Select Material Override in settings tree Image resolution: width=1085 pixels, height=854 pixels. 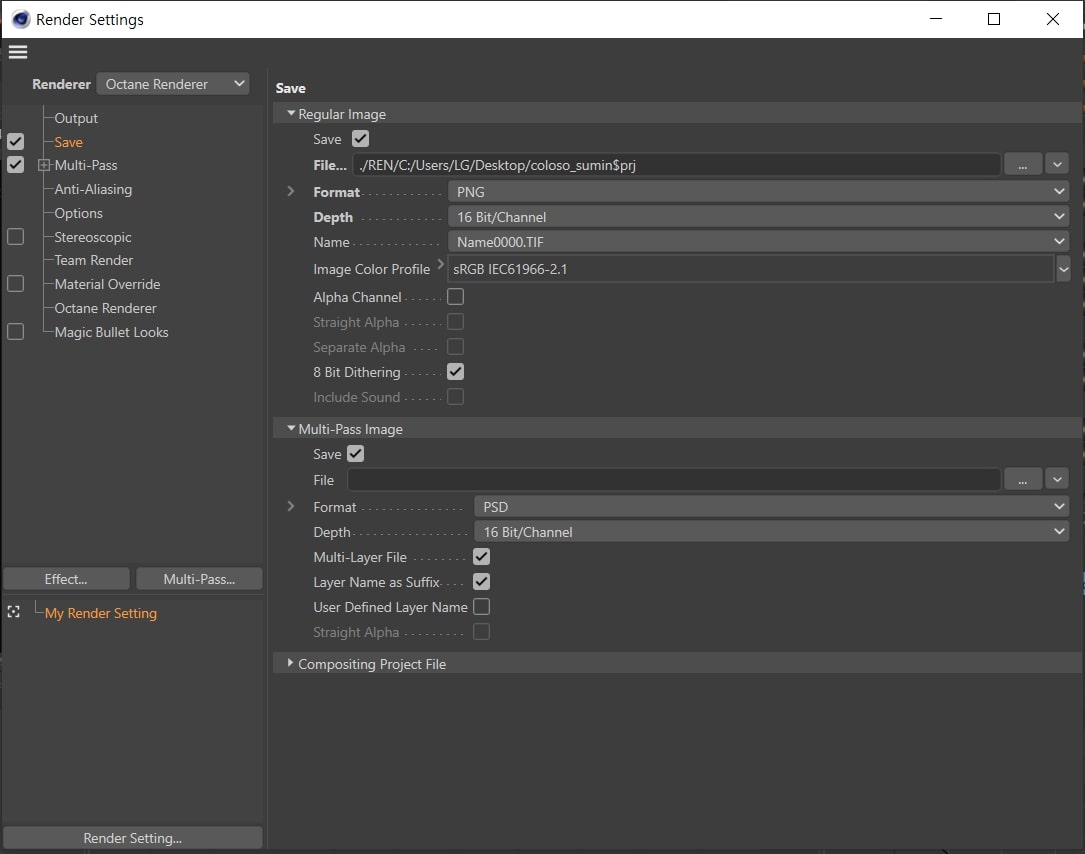107,284
